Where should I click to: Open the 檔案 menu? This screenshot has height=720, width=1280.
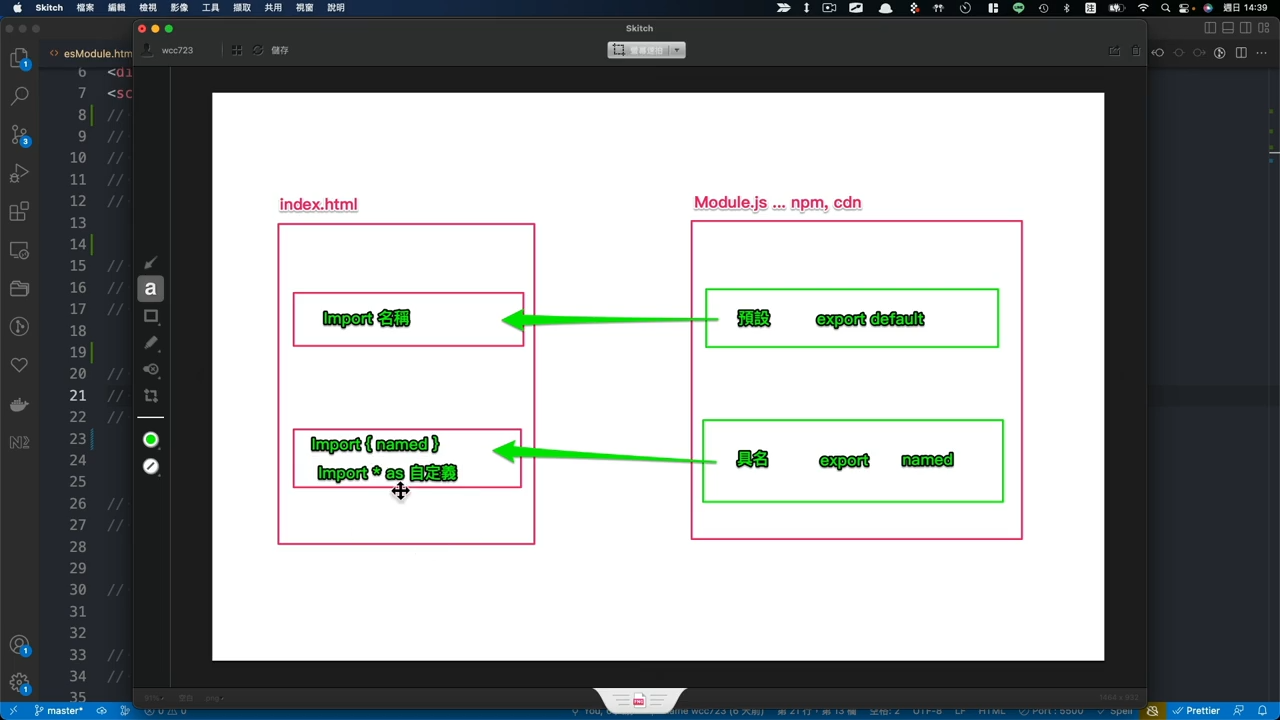85,7
